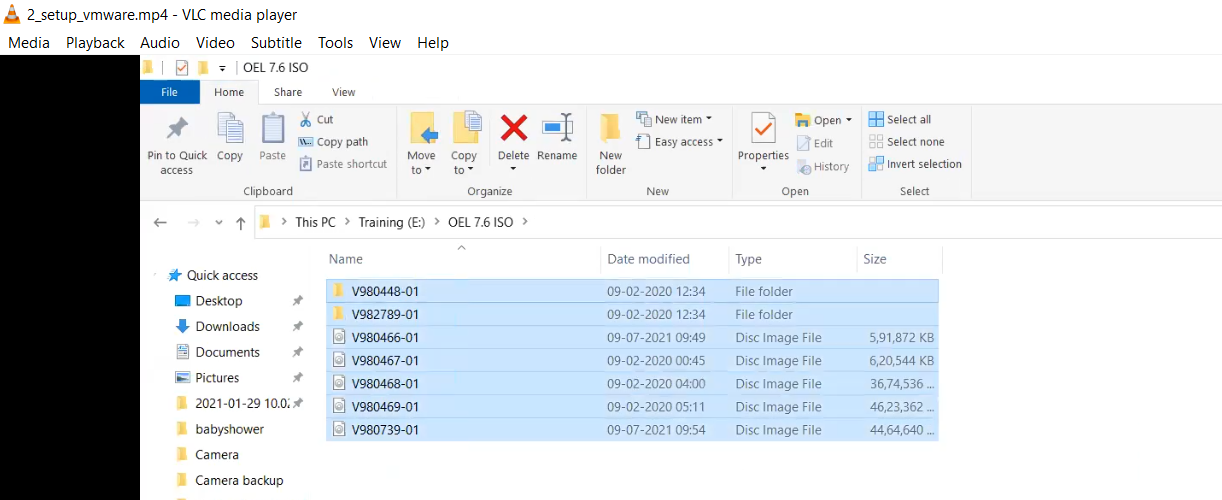Click the Copy to icon

coord(465,128)
